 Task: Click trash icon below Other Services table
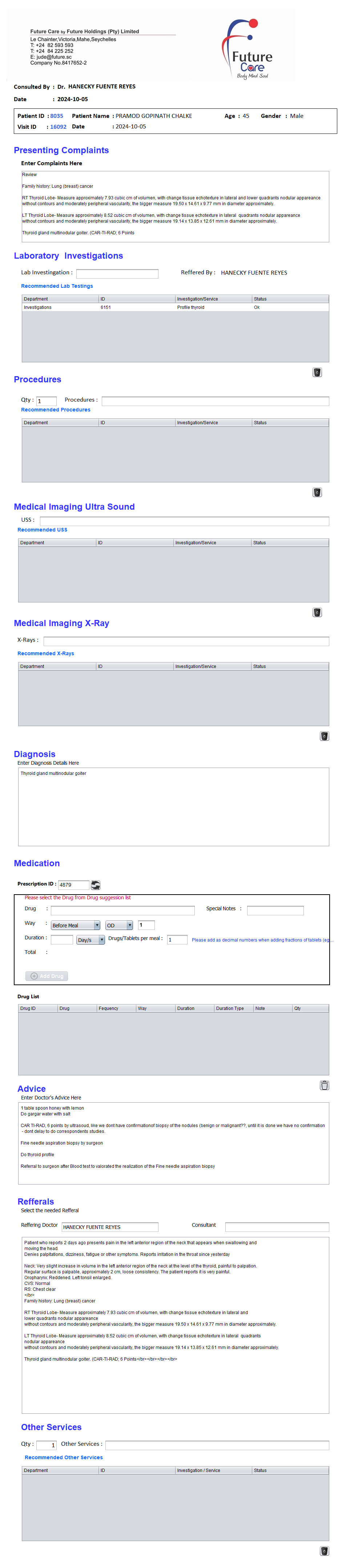[324, 1550]
